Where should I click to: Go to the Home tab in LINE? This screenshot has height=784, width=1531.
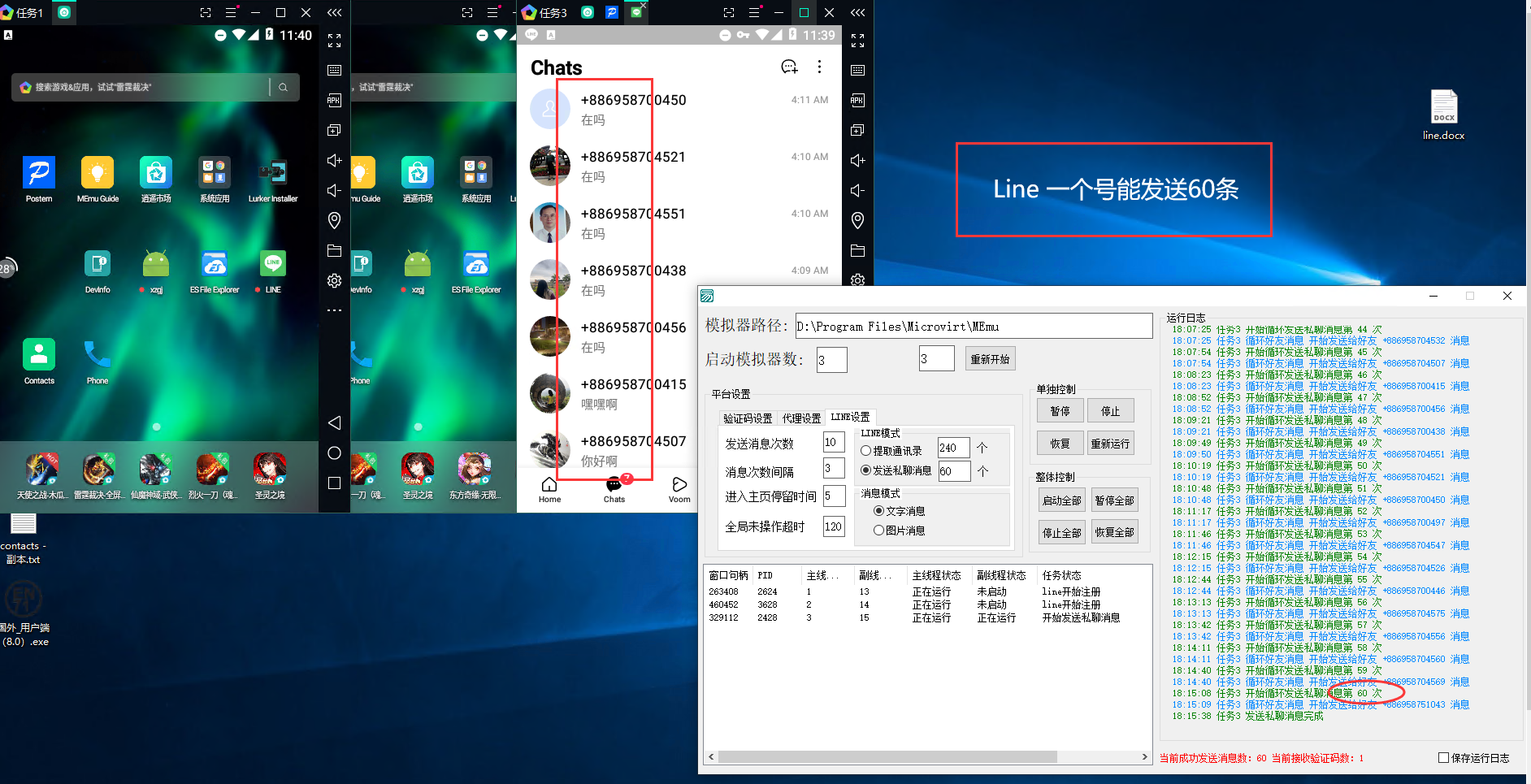pyautogui.click(x=549, y=490)
